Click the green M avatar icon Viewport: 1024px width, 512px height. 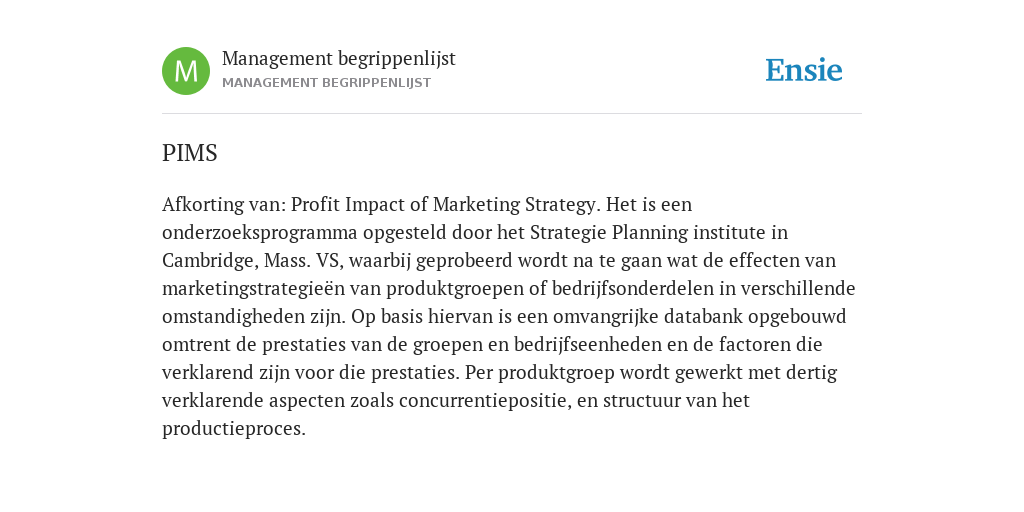pyautogui.click(x=186, y=71)
